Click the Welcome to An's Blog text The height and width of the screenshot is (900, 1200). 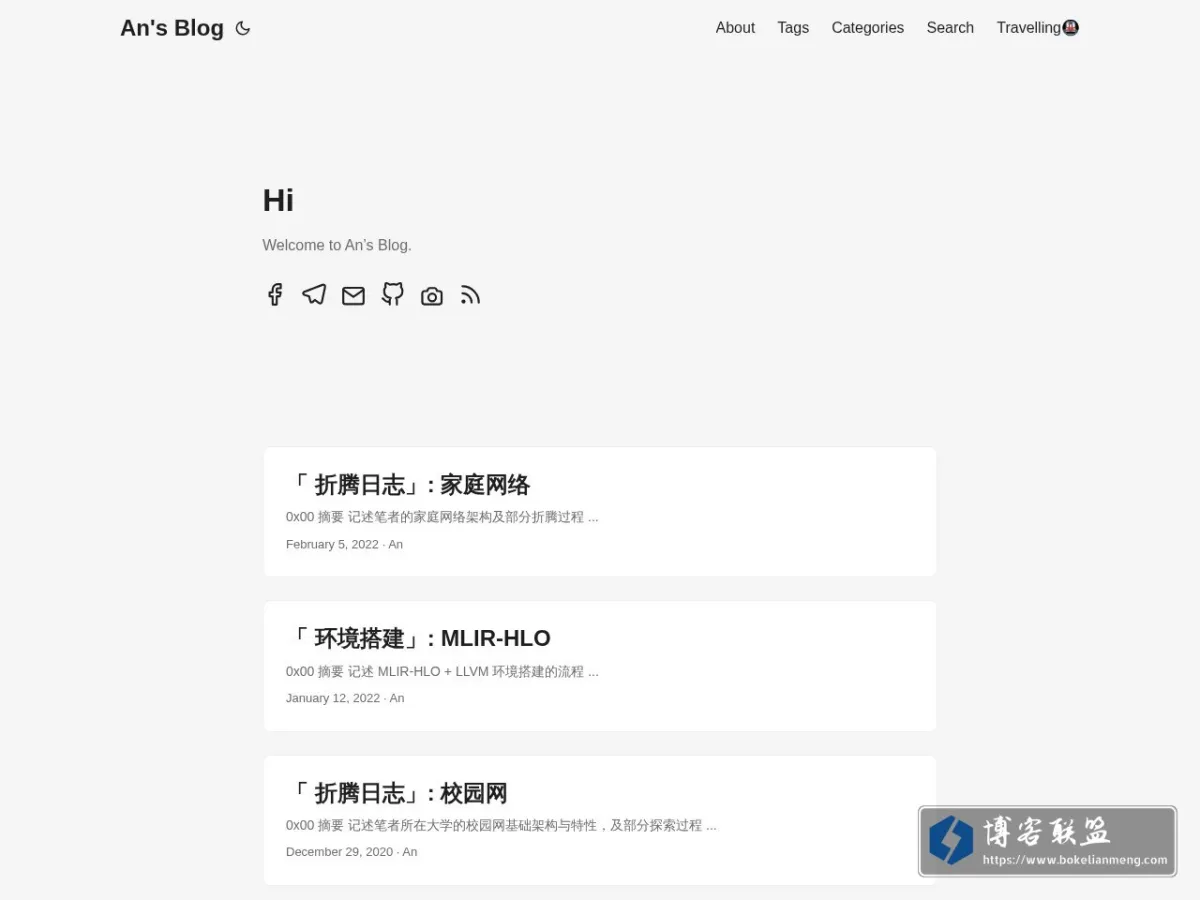click(x=337, y=245)
